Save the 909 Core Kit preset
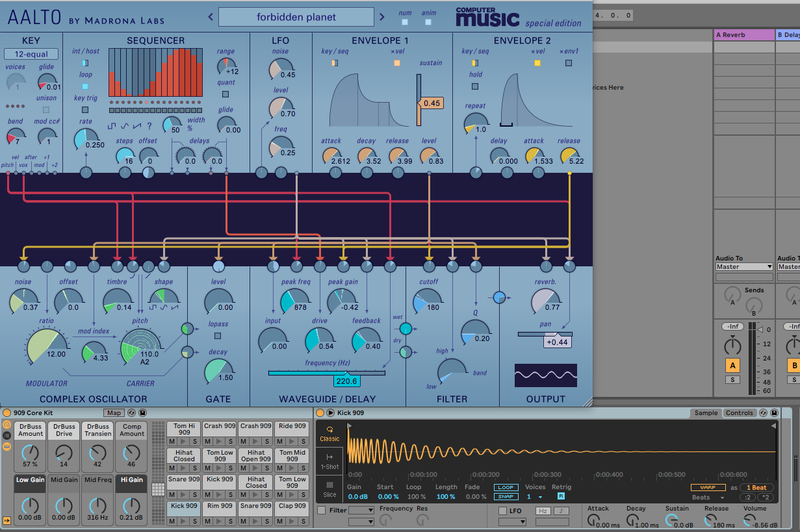The width and height of the screenshot is (800, 532). 143,413
